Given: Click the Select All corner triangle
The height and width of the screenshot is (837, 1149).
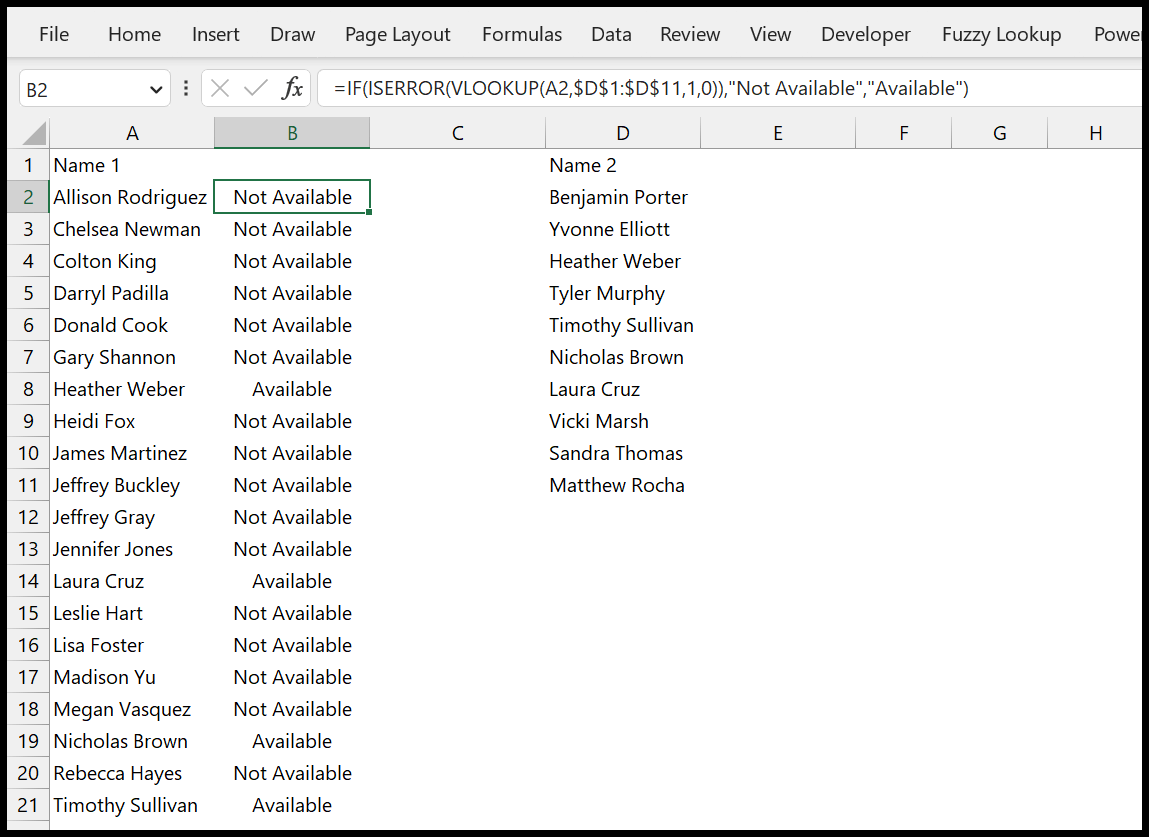Looking at the screenshot, I should pos(34,133).
